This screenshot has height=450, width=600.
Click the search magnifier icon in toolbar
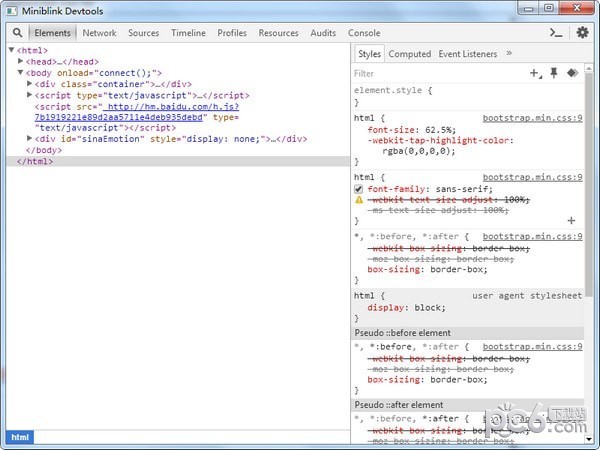pos(17,33)
